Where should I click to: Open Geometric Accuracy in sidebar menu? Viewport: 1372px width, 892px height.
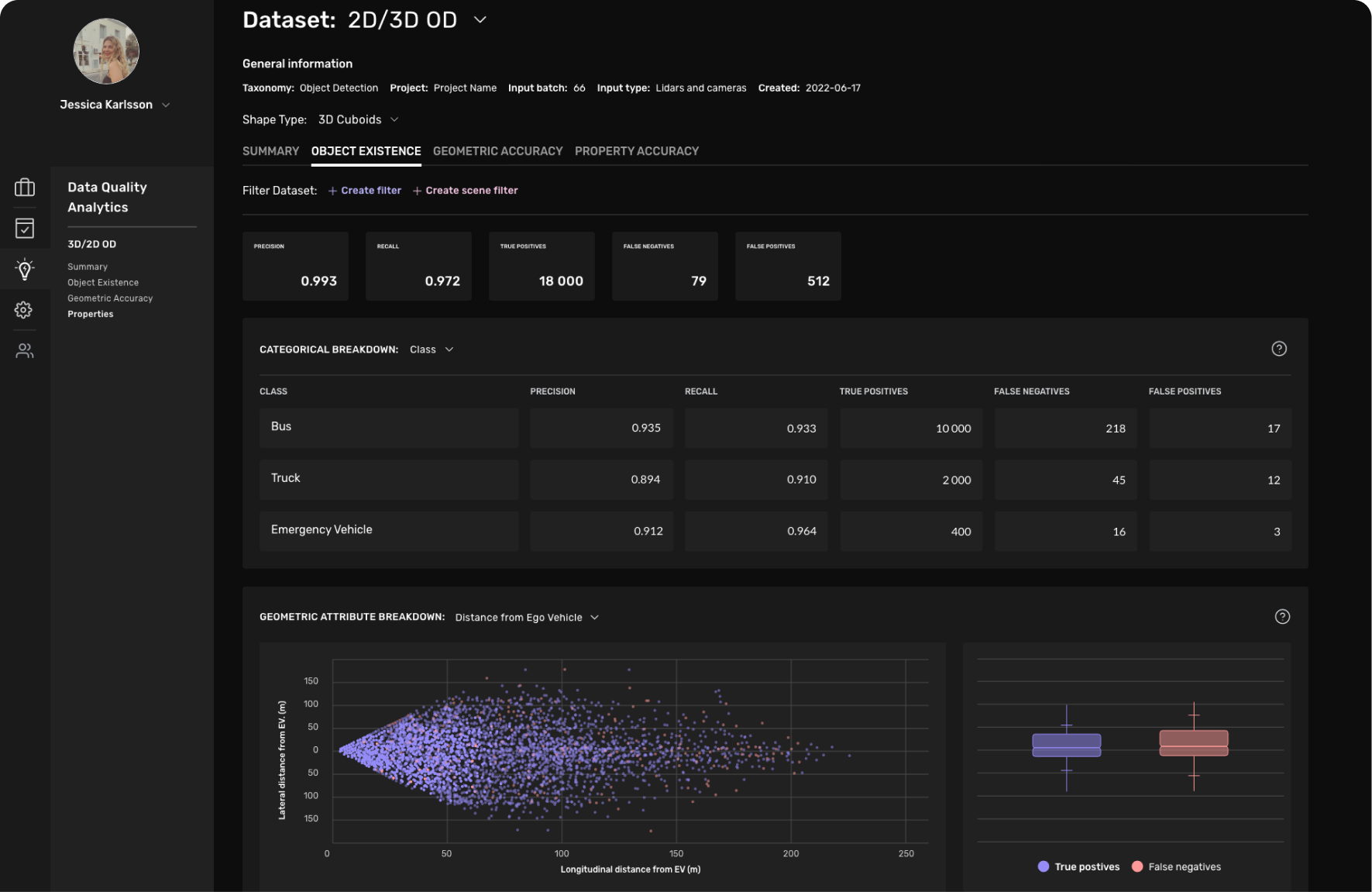(110, 298)
